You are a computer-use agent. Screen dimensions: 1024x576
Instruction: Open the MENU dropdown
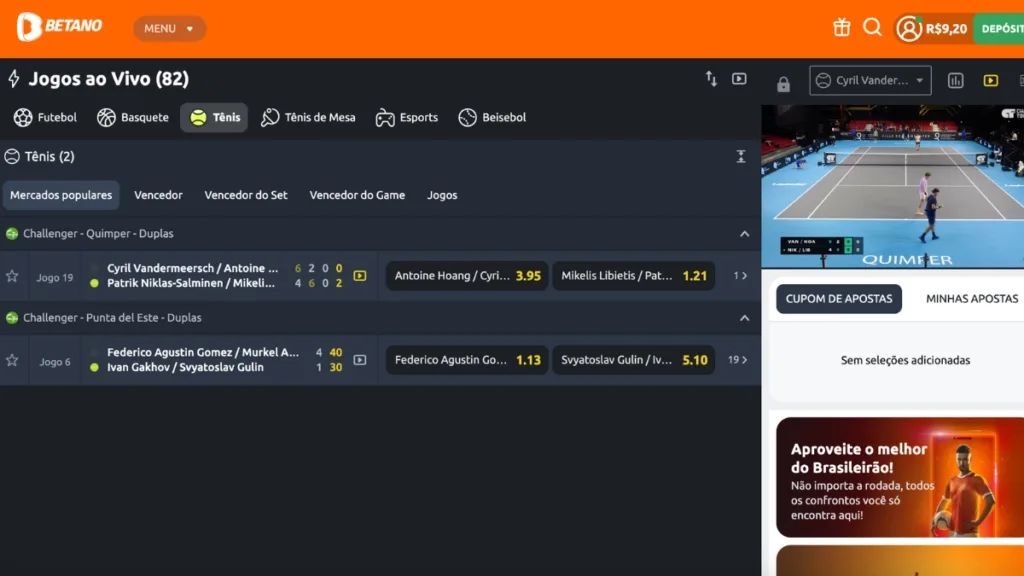(169, 29)
